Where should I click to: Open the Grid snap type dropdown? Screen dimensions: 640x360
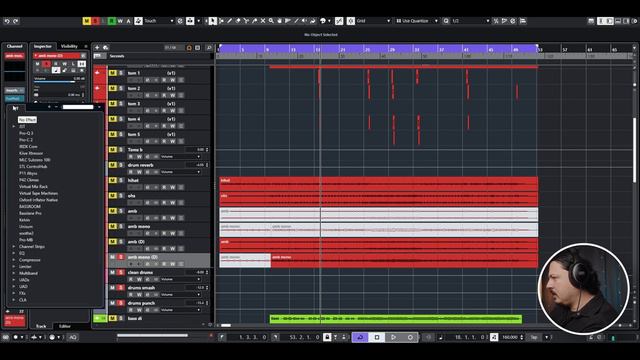(x=373, y=21)
